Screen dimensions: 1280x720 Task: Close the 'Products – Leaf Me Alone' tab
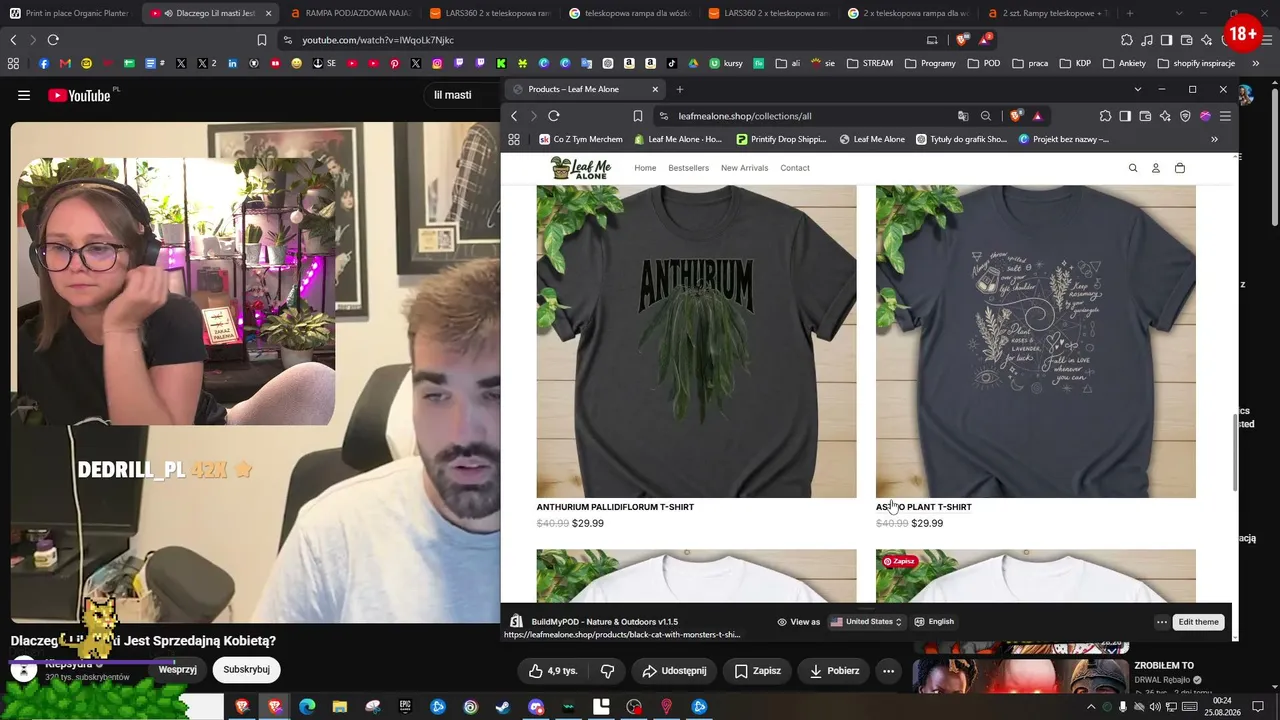pyautogui.click(x=655, y=89)
